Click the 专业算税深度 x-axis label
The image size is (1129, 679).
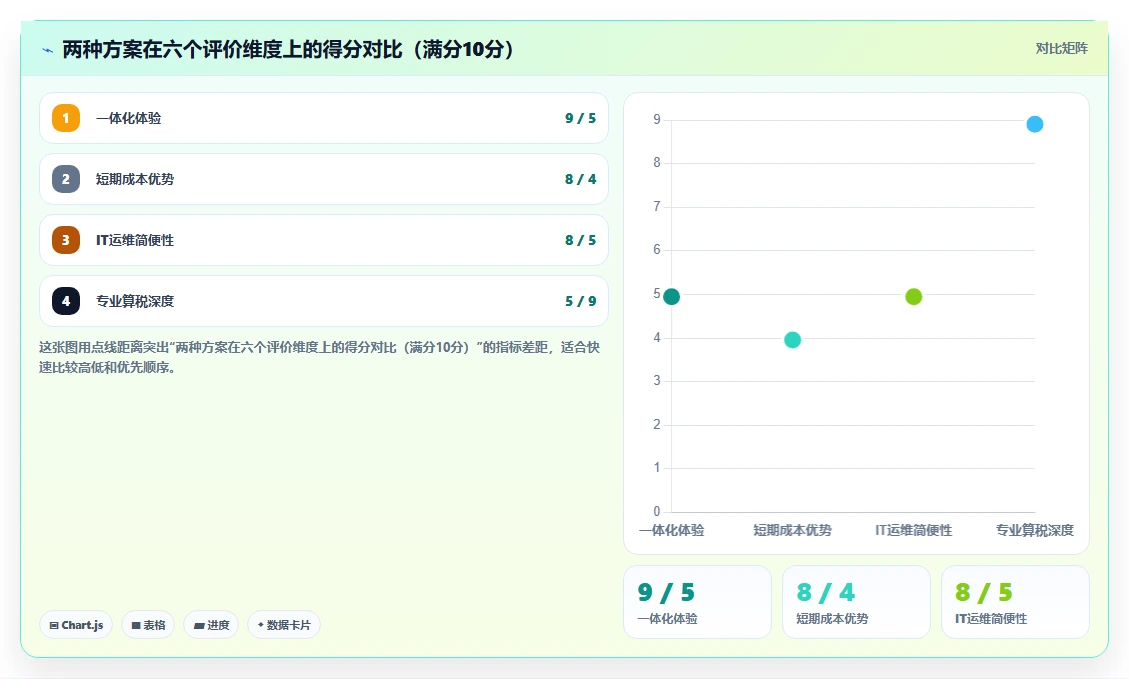tap(1035, 531)
